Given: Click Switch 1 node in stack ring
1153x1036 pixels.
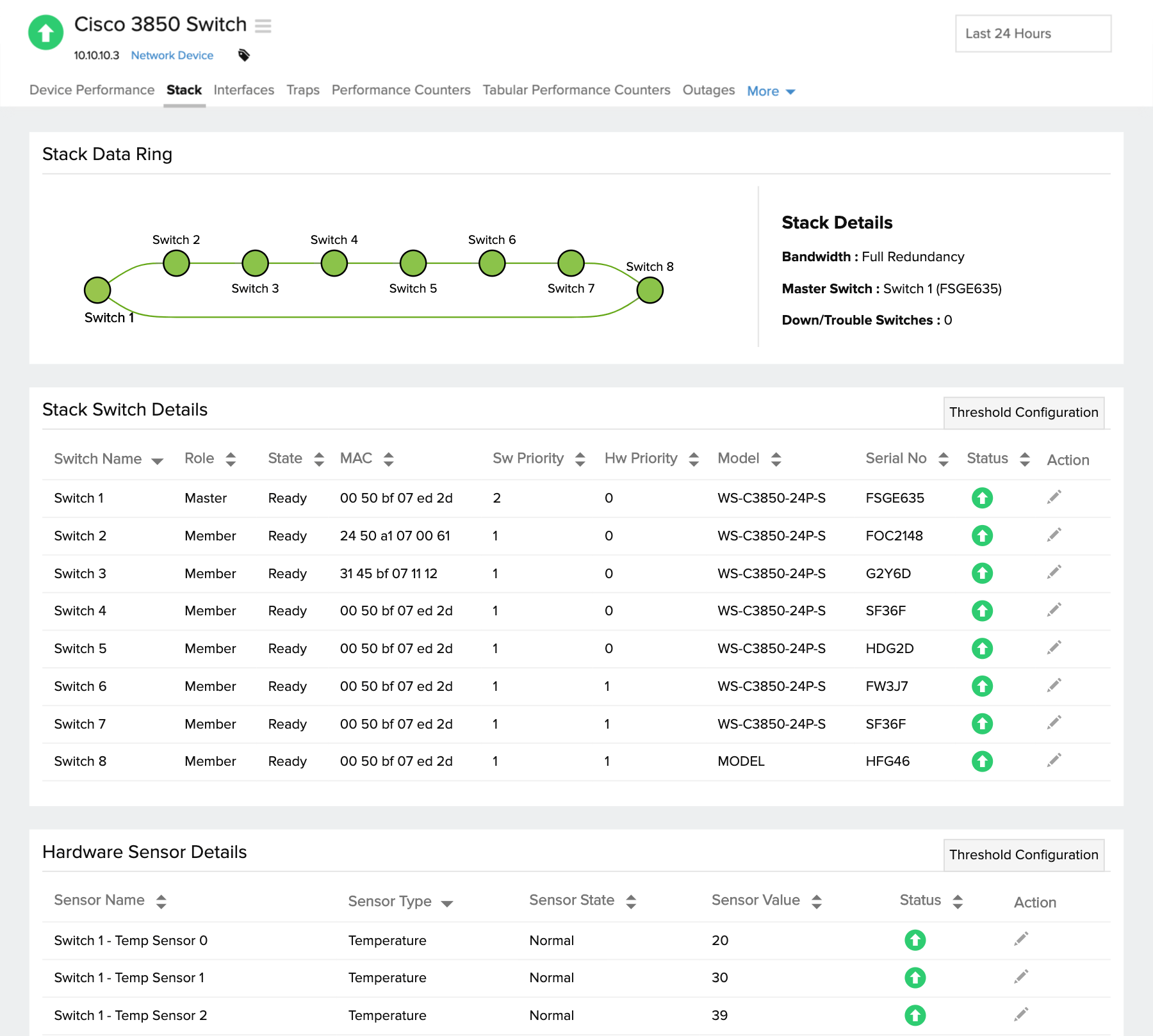Looking at the screenshot, I should click(97, 290).
